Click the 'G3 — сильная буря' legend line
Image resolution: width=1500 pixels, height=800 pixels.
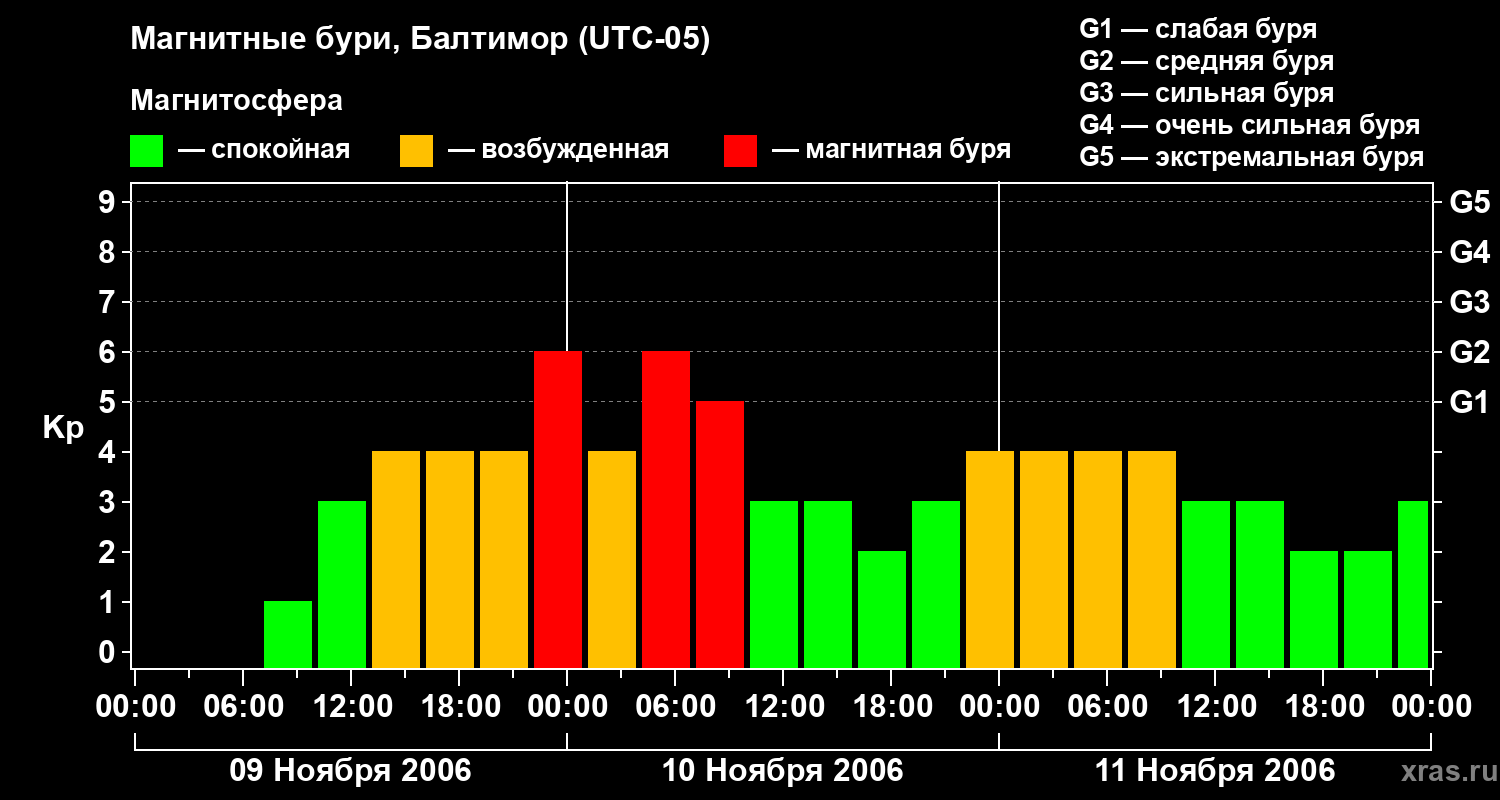coord(1206,93)
